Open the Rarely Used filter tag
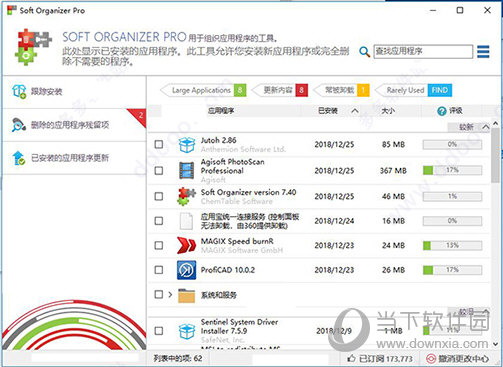Viewport: 503px width, 367px height. click(414, 90)
